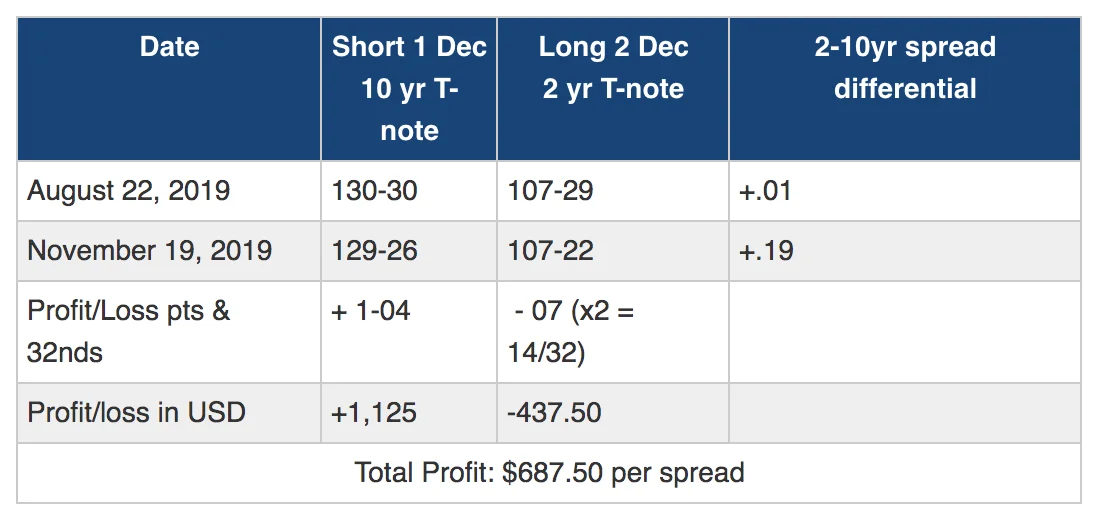This screenshot has height=518, width=1104.
Task: Select the +1,125 USD profit cell
Action: click(373, 411)
